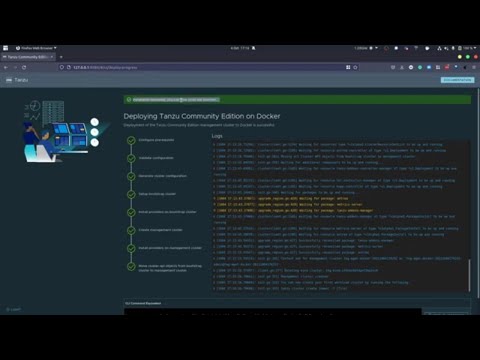Click the green round extension icon

click(420, 67)
